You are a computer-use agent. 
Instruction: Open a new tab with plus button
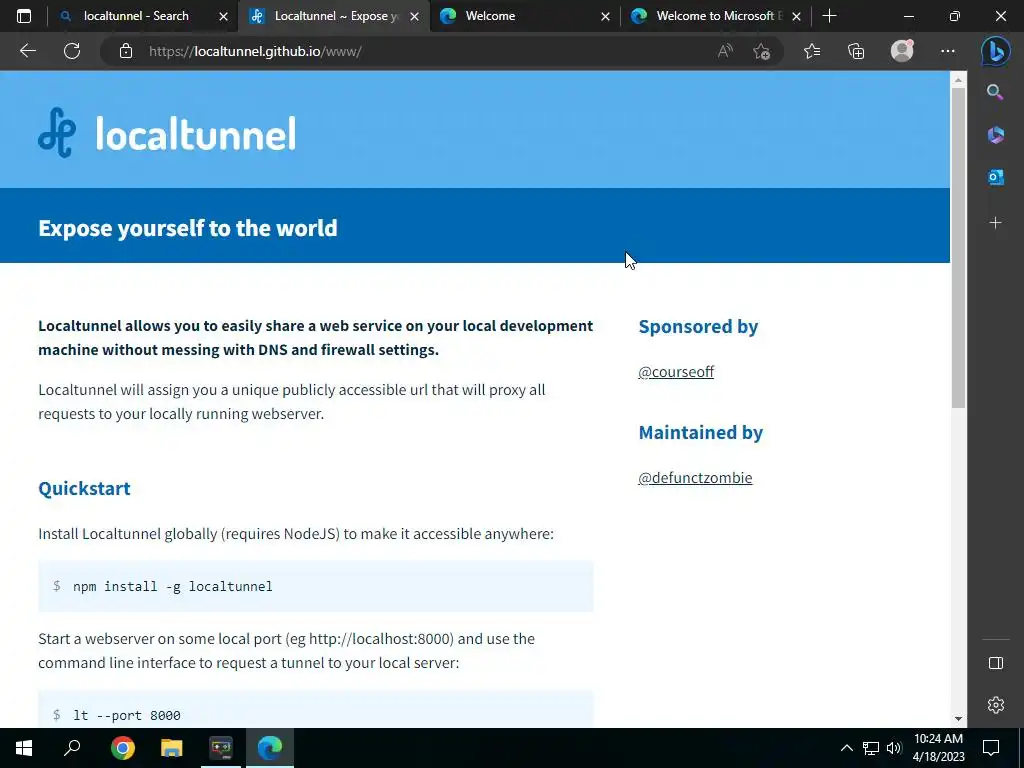[x=829, y=16]
